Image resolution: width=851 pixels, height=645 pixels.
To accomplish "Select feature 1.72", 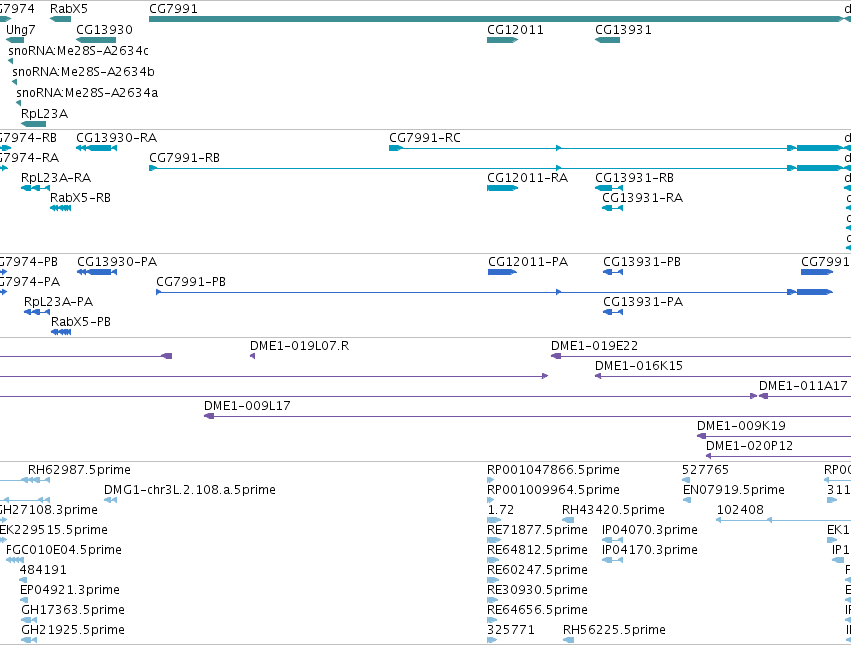I will tap(494, 520).
